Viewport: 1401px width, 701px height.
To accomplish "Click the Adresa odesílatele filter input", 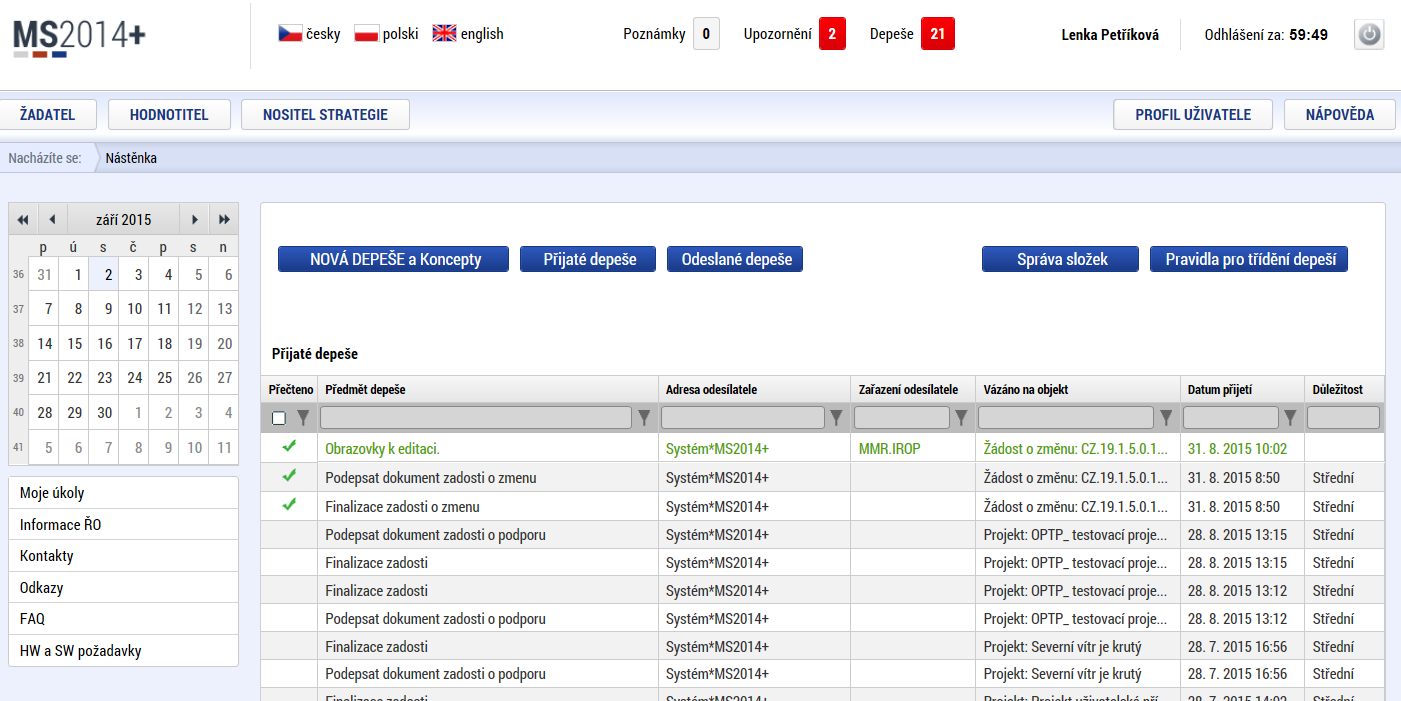I will click(743, 418).
